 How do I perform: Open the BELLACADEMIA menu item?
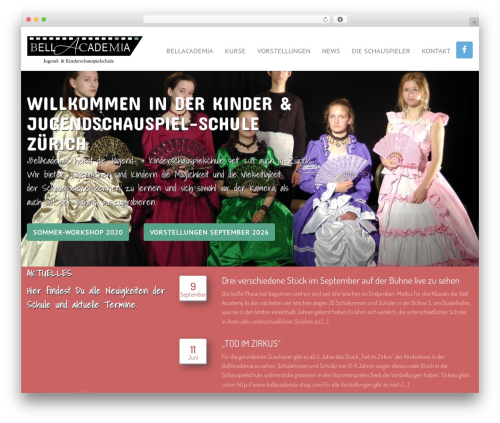190,51
